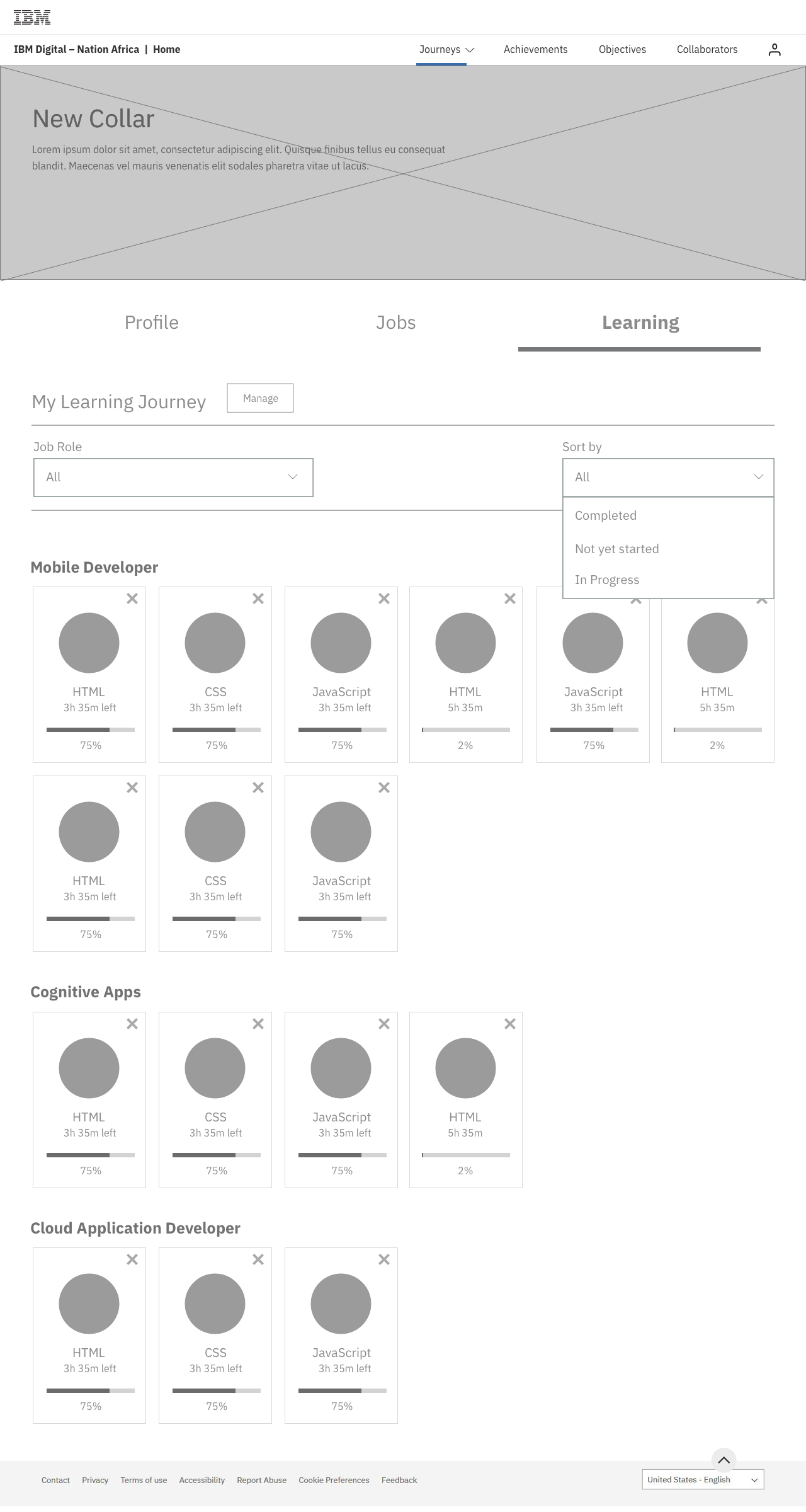This screenshot has width=806, height=1512.
Task: Remove the second-row HTML card under Mobile Developer
Action: 132,787
